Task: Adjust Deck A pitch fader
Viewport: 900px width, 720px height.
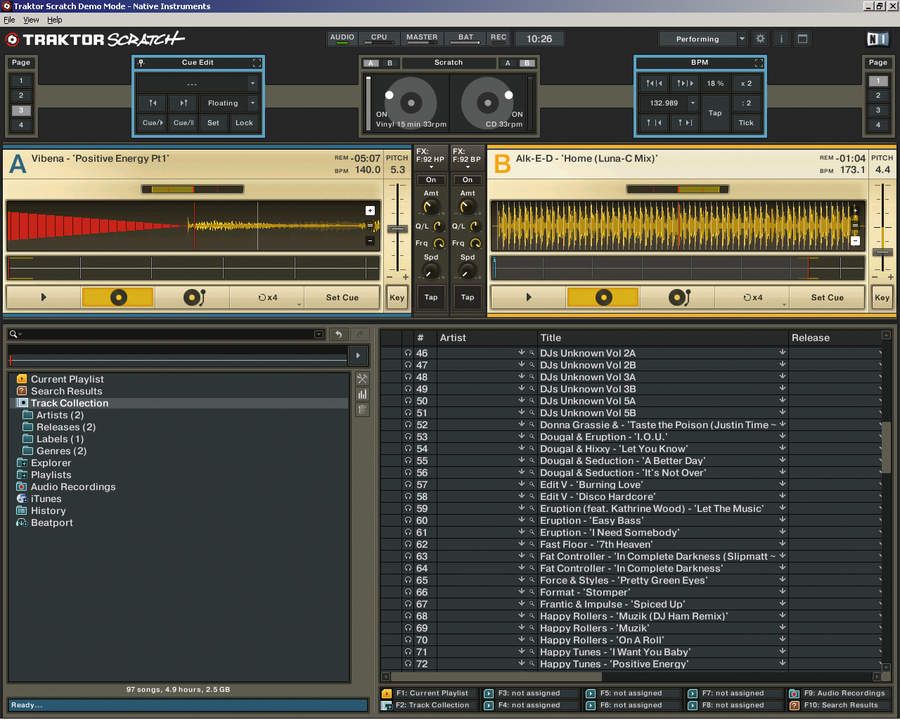Action: tap(397, 229)
